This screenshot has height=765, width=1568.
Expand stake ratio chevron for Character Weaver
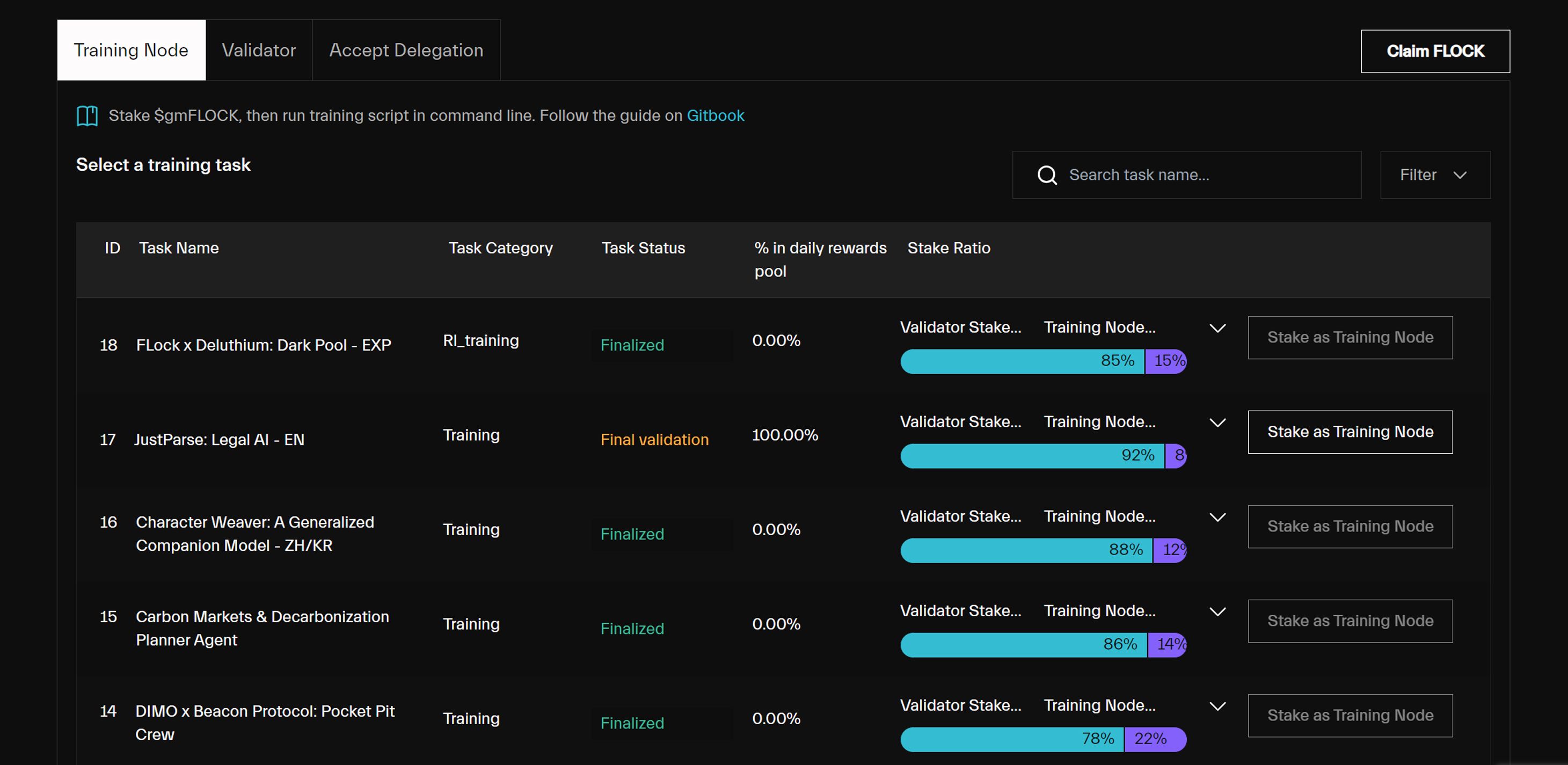point(1217,518)
